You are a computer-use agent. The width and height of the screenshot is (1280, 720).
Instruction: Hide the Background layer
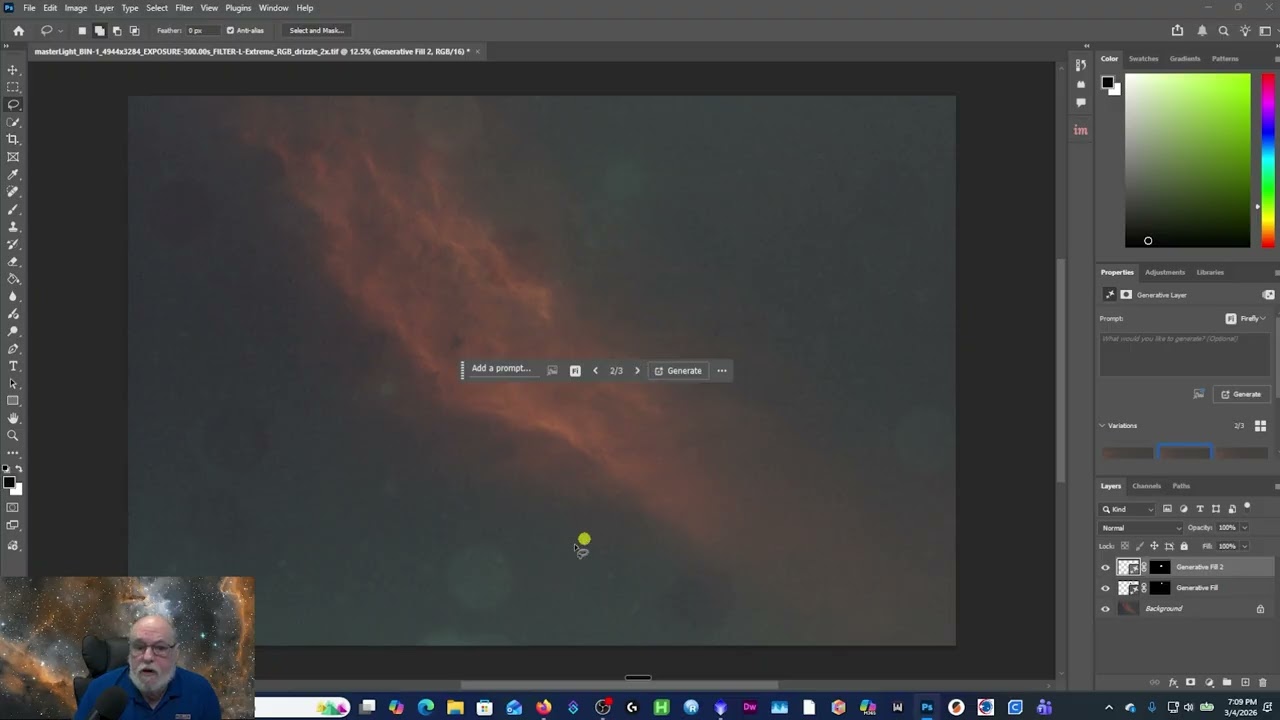pyautogui.click(x=1105, y=609)
